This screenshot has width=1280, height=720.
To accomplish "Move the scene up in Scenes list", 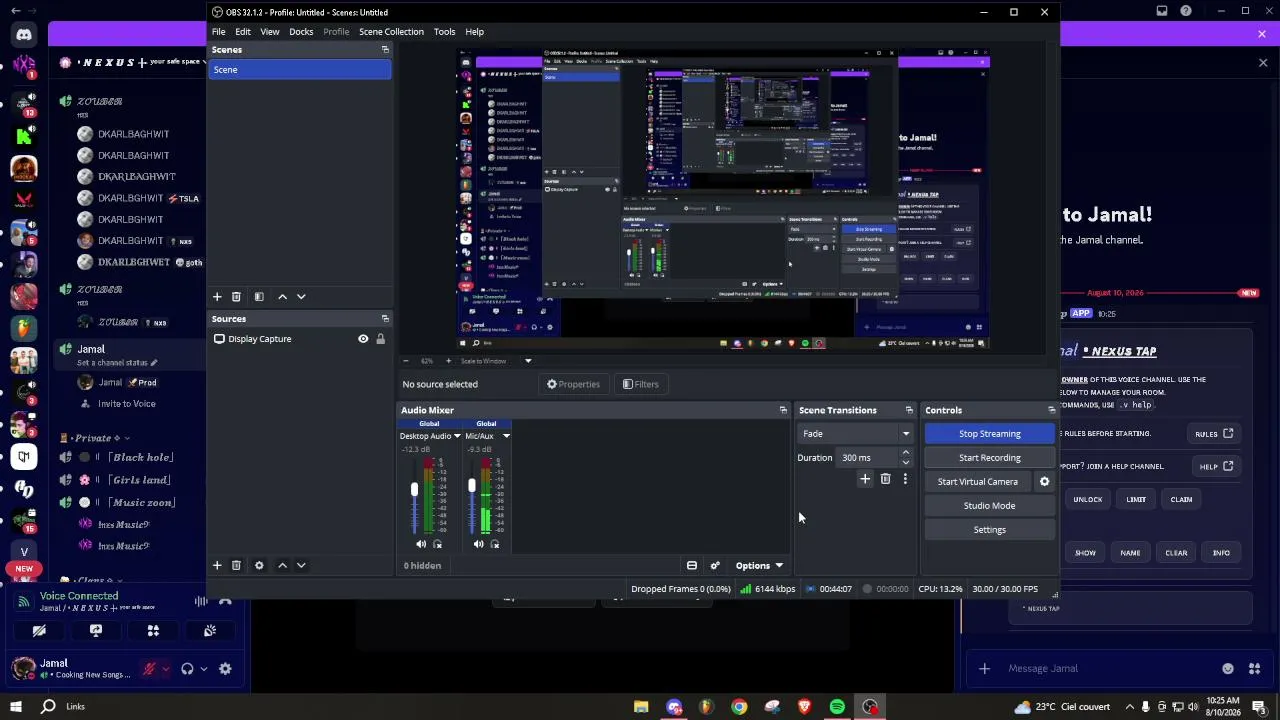I will click(x=282, y=297).
